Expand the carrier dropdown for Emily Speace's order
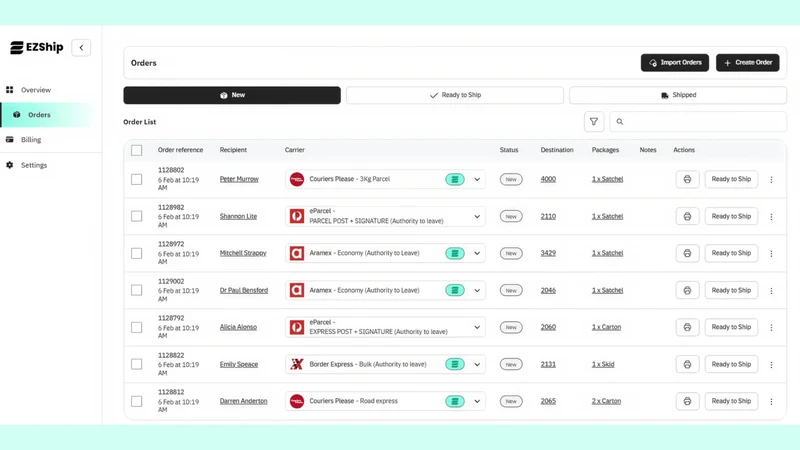 pos(477,364)
